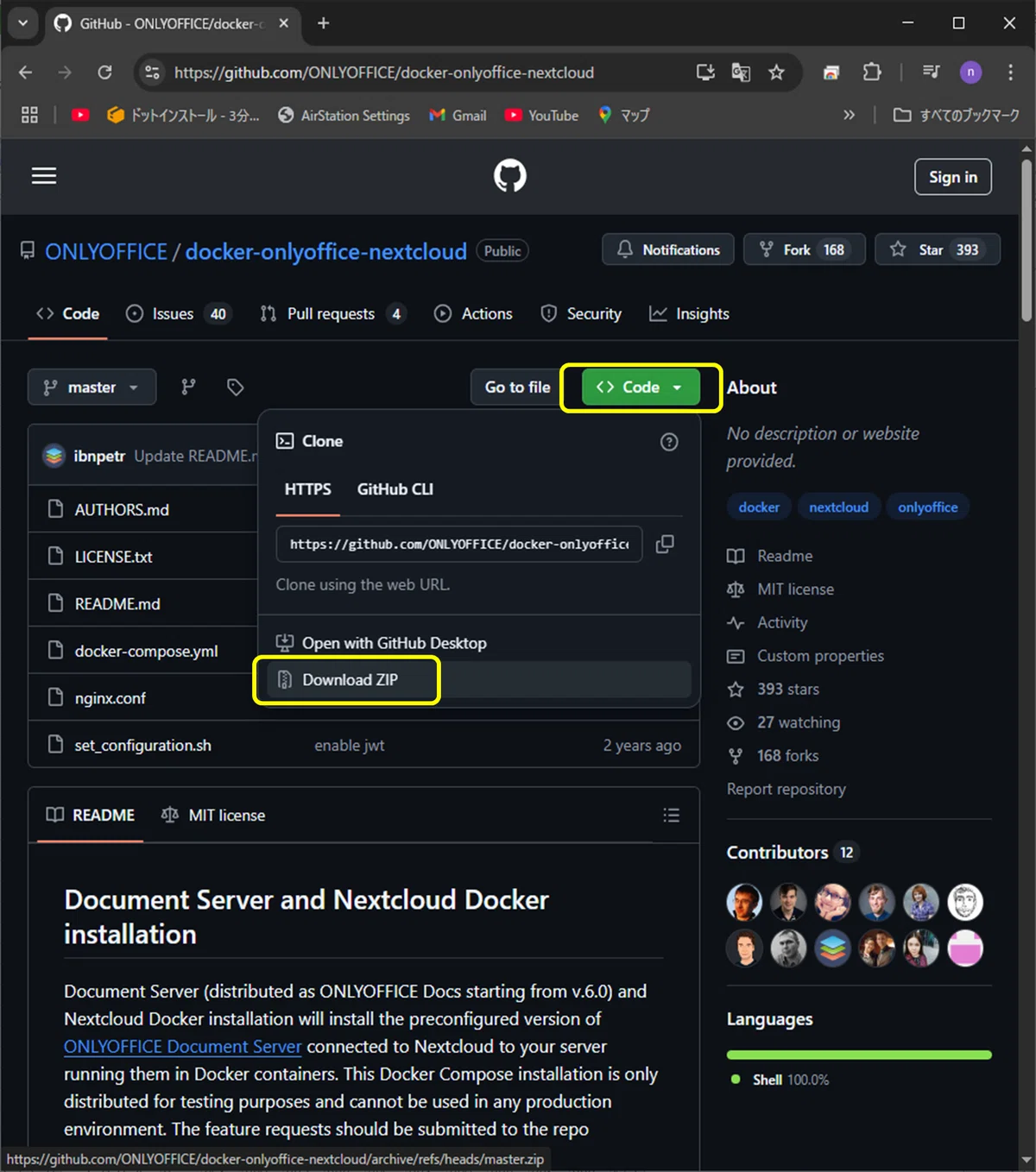Open browser extensions puzzle icon
1036x1172 pixels.
[x=872, y=72]
